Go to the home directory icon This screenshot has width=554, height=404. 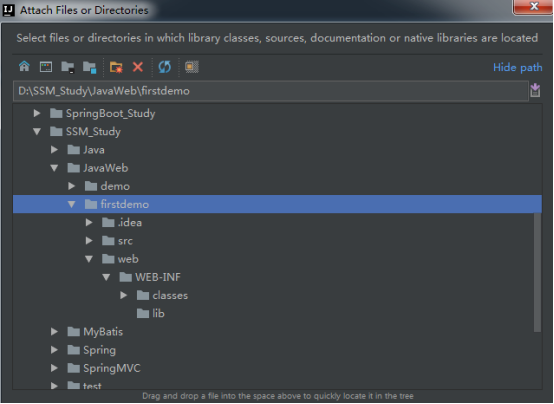pyautogui.click(x=24, y=66)
